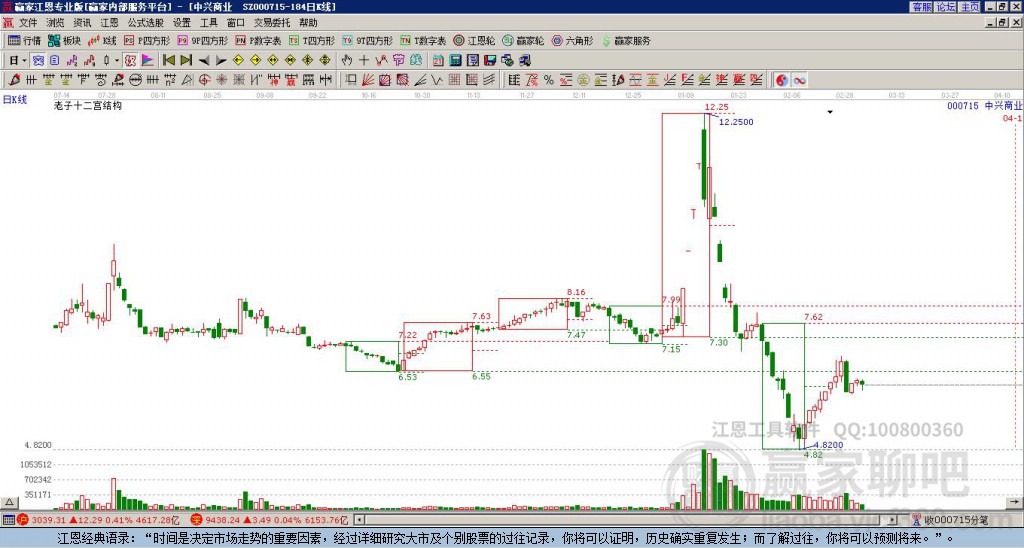Viewport: 1024px width, 548px height.
Task: Select the red pencil drawing tool
Action: pyautogui.click(x=14, y=80)
